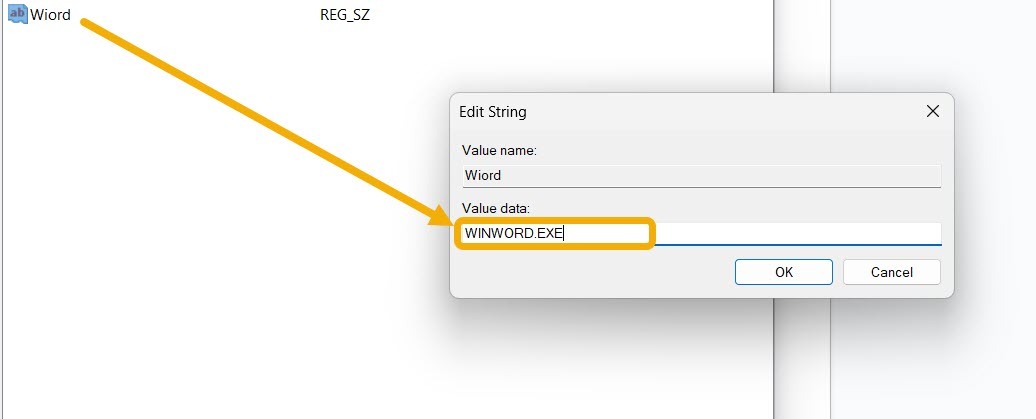Close the Edit String dialog with X
The width and height of the screenshot is (1036, 419).
[932, 111]
